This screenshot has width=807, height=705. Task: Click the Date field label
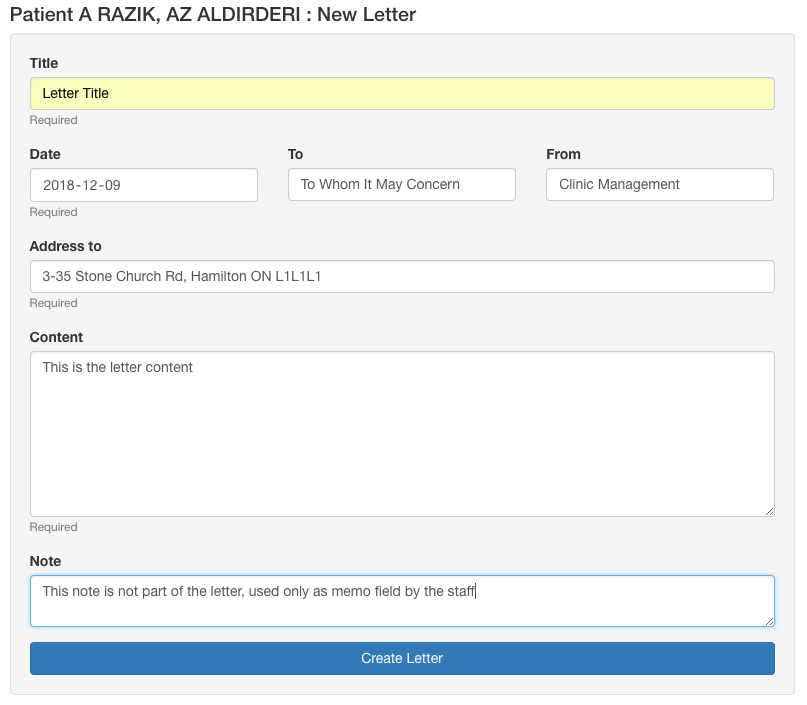pos(45,154)
